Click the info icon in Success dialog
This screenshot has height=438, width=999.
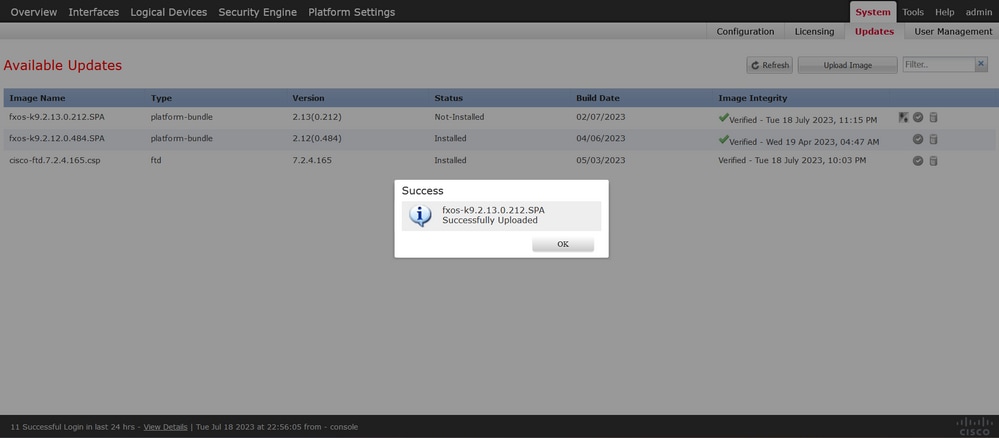pyautogui.click(x=420, y=215)
